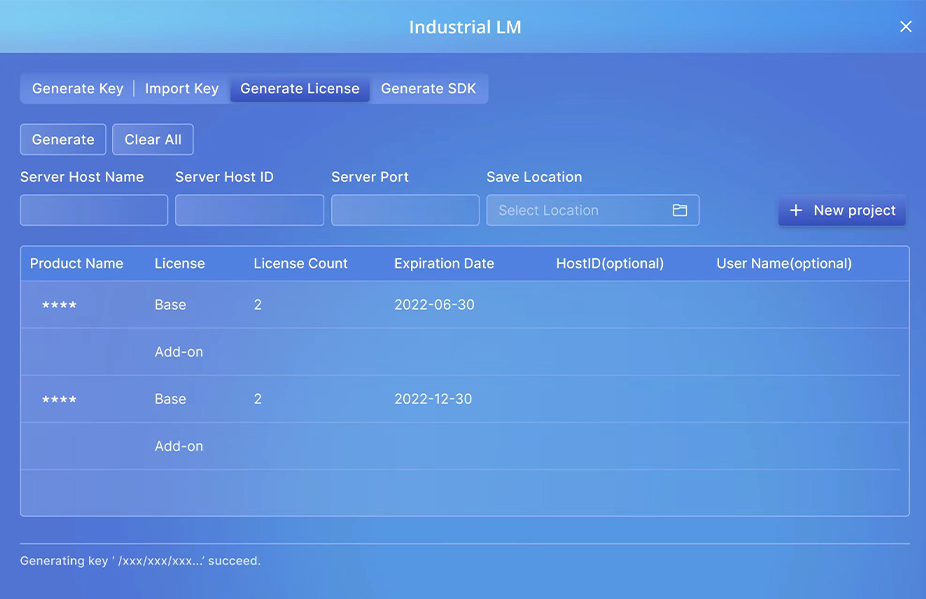
Task: Add a New project
Action: pos(842,210)
